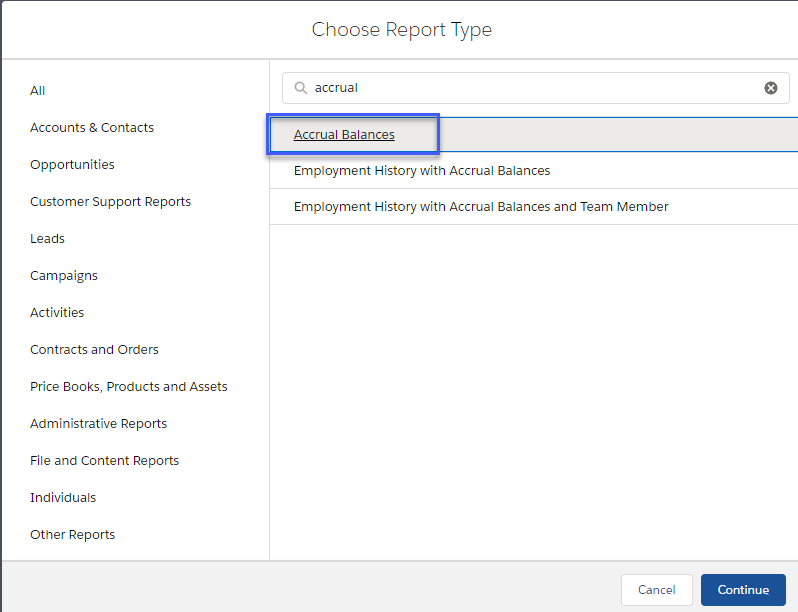Select Contracts and Orders category
The height and width of the screenshot is (612, 798).
coord(94,350)
